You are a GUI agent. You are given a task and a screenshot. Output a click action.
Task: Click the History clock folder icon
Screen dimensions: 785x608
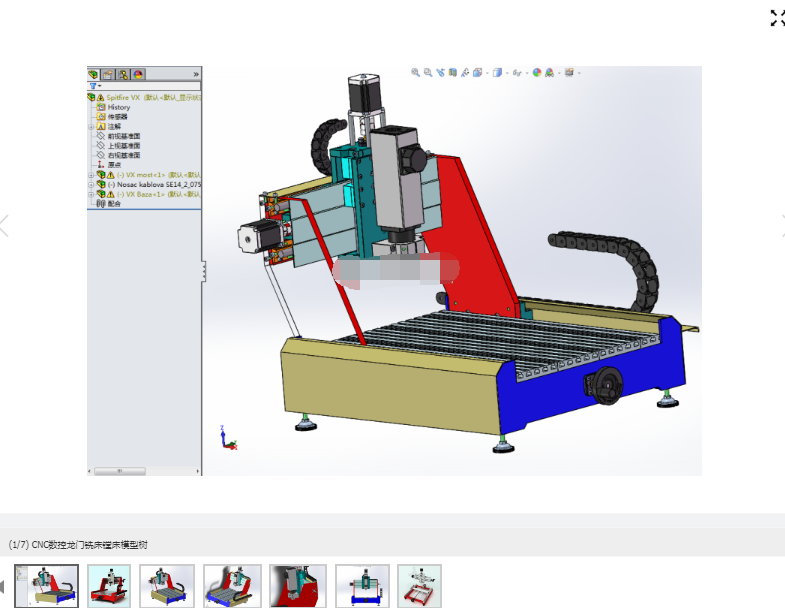(x=101, y=107)
